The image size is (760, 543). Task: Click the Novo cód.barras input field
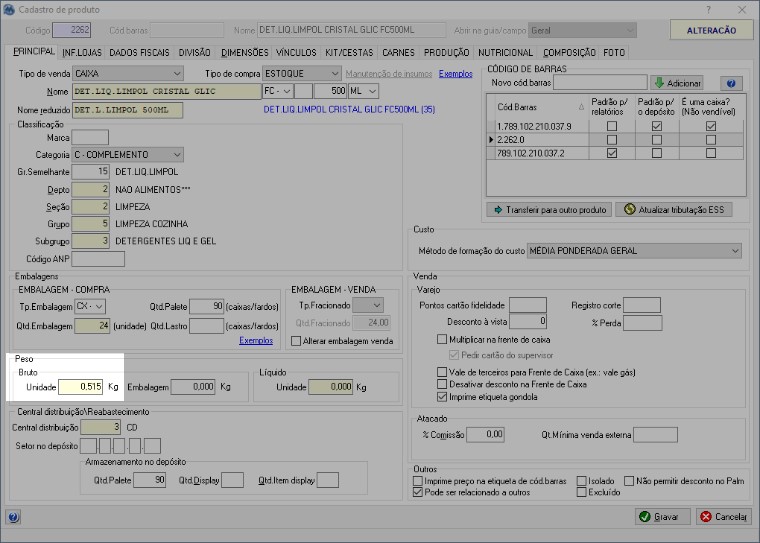coord(600,82)
